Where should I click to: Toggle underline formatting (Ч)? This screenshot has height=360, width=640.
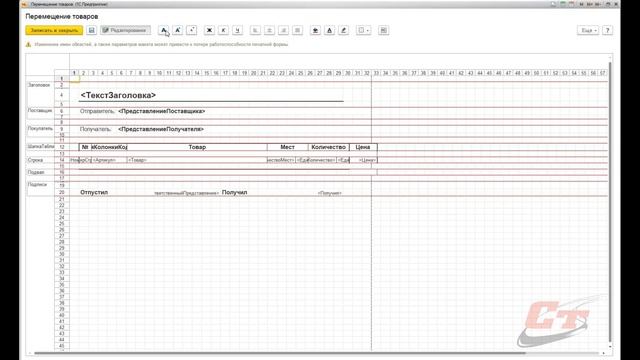point(237,30)
